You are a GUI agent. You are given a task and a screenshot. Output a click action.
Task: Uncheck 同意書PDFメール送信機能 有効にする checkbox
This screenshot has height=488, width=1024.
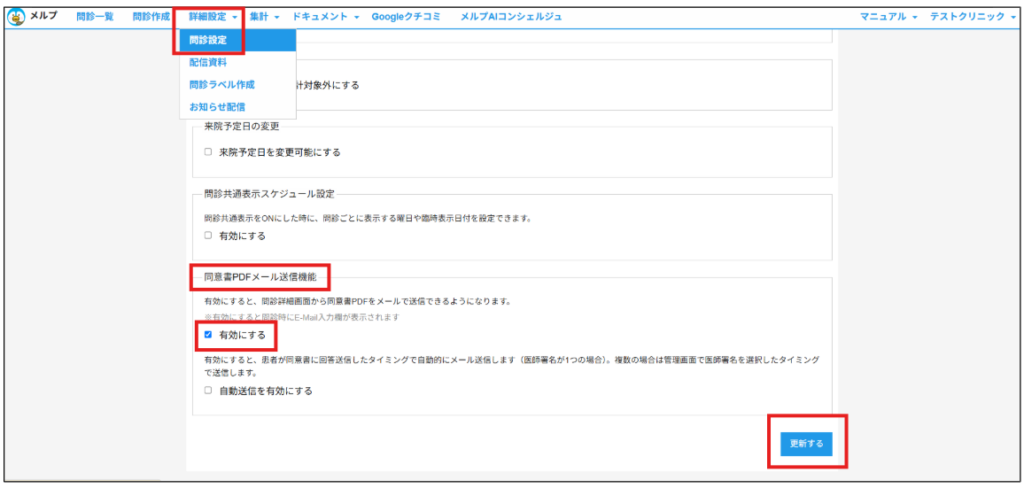tap(208, 334)
